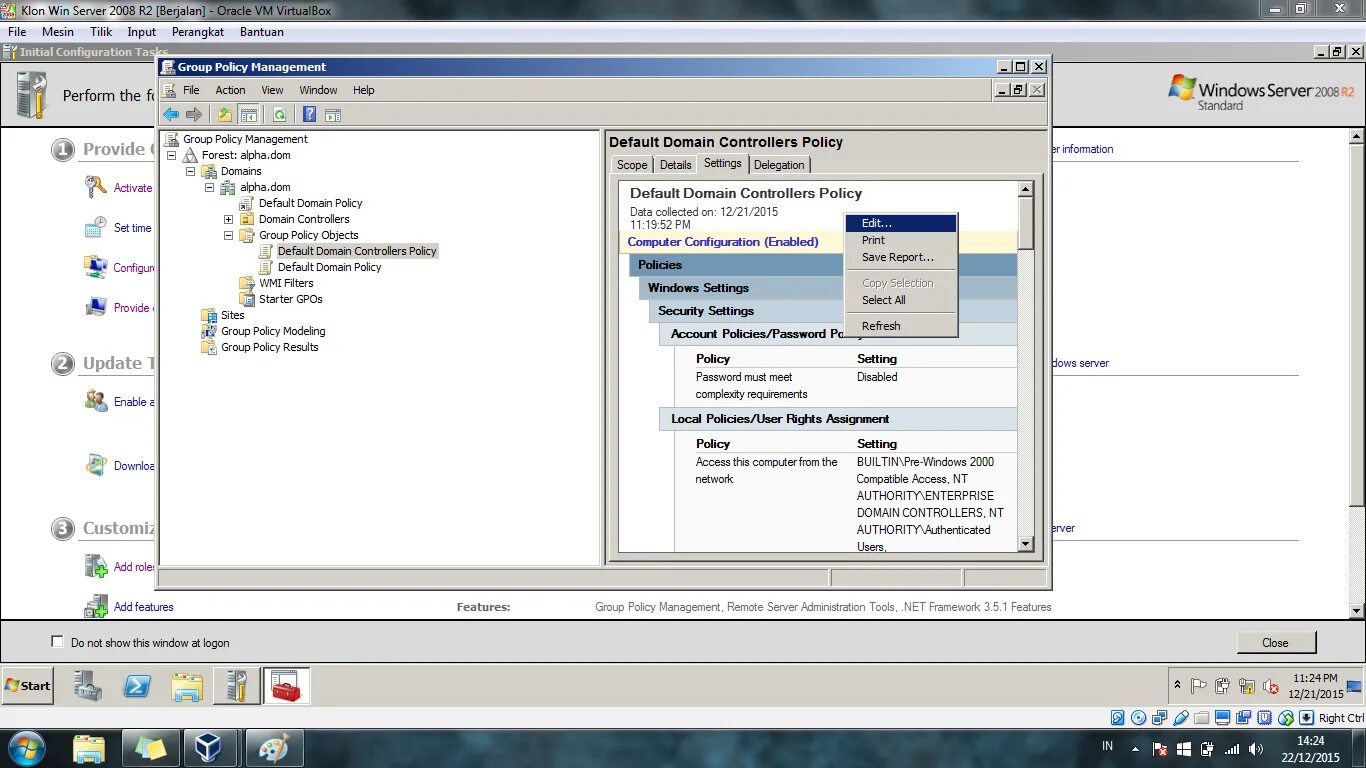The height and width of the screenshot is (768, 1366).
Task: Click the guest taskbar clock 11:24 PM
Action: (x=1315, y=678)
